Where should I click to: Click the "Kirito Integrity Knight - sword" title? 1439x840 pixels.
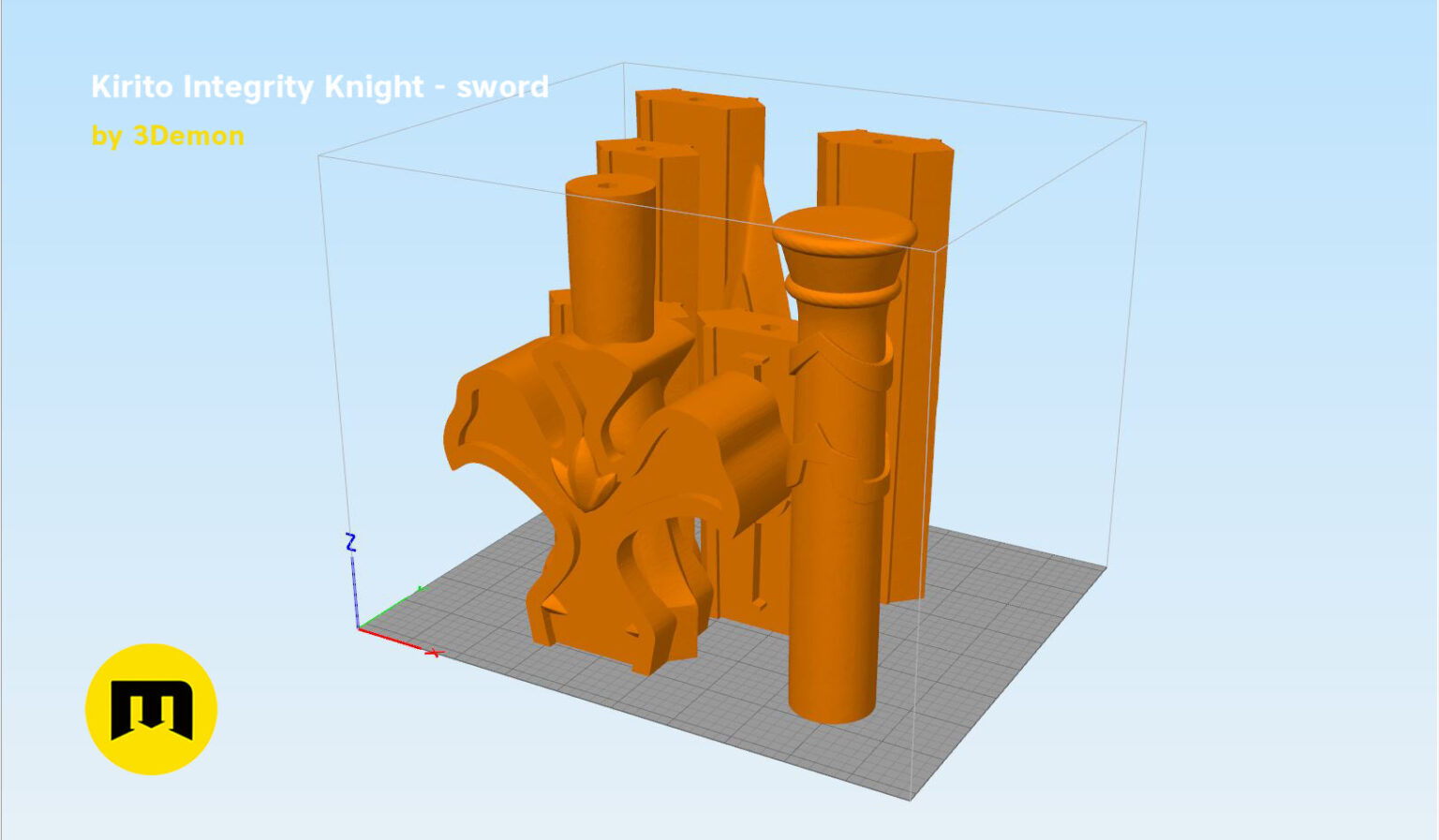tap(319, 87)
